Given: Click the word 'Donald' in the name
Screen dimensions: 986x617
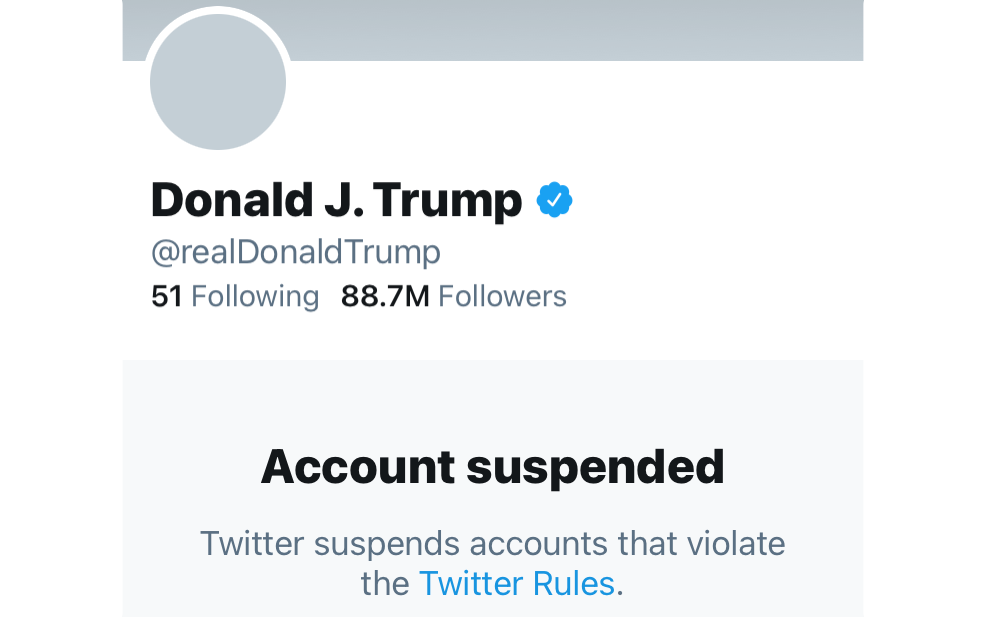Looking at the screenshot, I should pos(231,201).
